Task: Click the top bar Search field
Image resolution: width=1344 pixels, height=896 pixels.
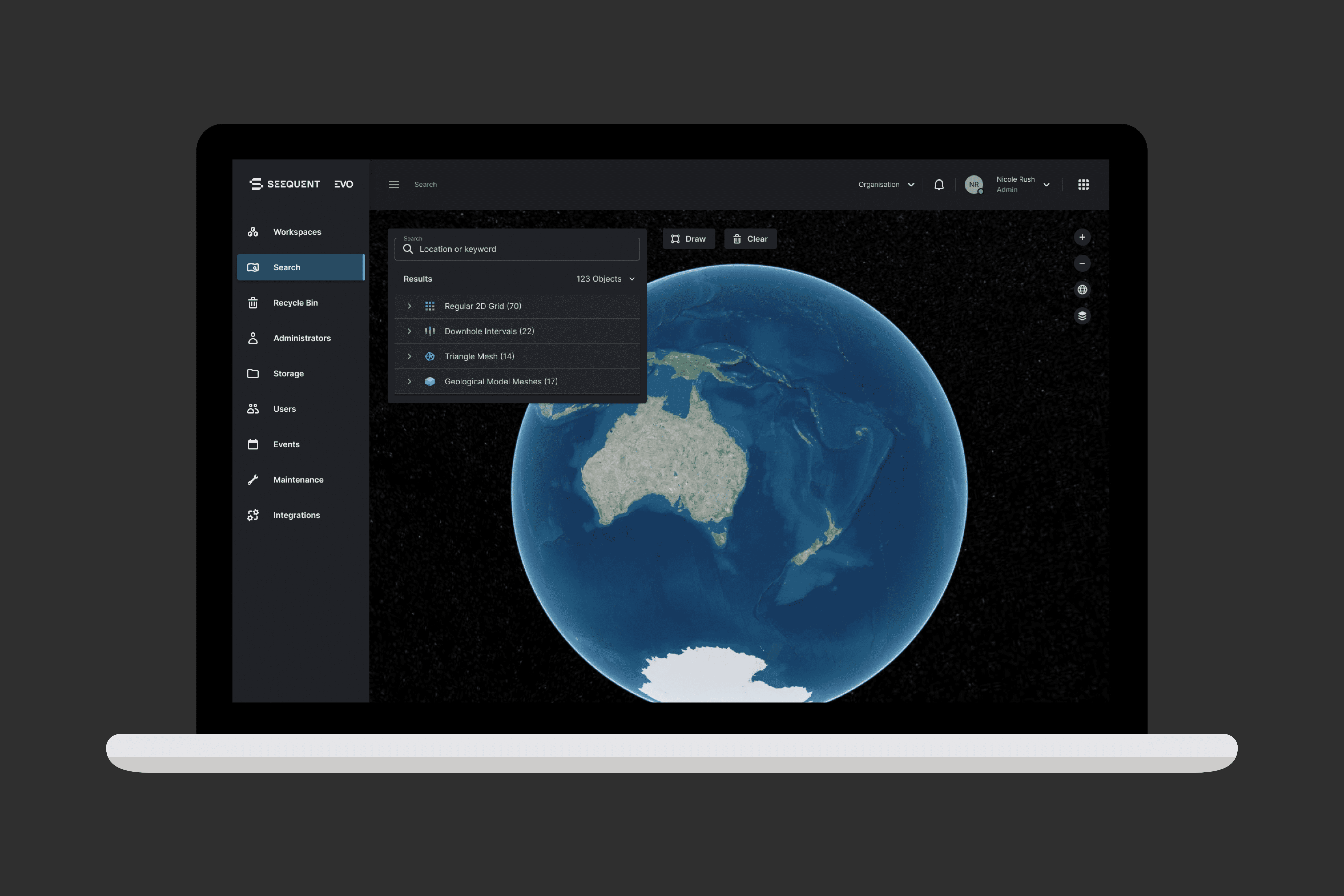Action: 426,185
